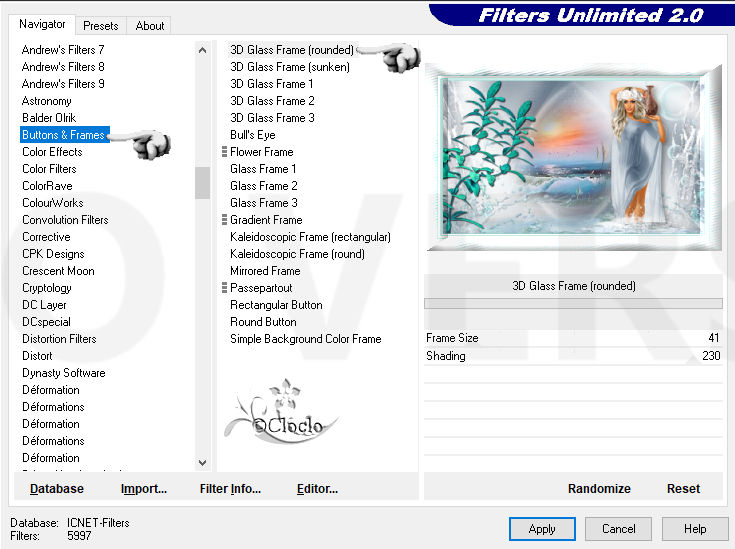Select Distortion Filters category
The height and width of the screenshot is (549, 735).
[59, 339]
